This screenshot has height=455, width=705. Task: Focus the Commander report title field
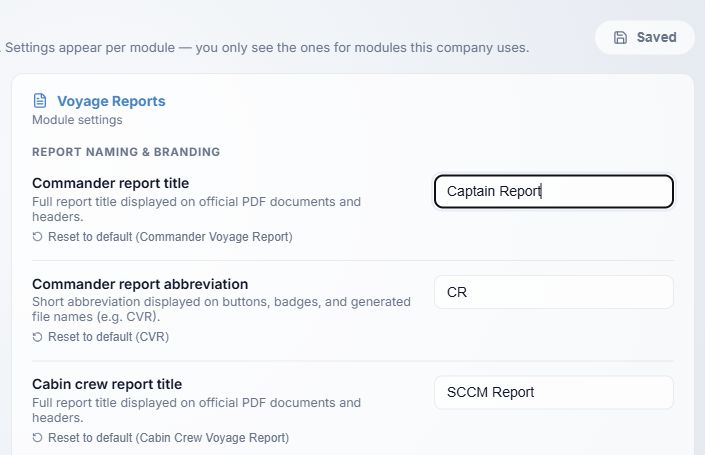553,192
